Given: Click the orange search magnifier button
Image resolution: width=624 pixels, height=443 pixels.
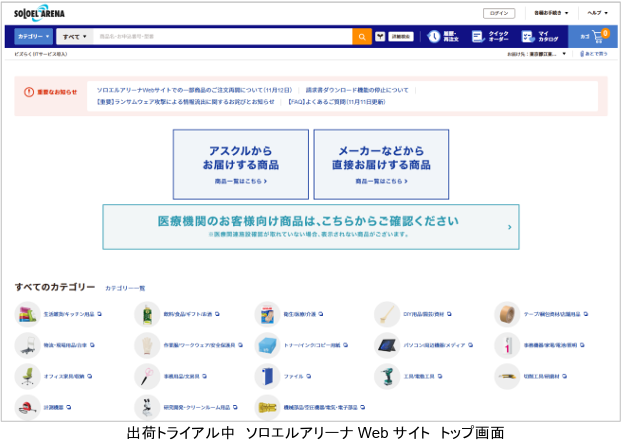Looking at the screenshot, I should pos(362,36).
